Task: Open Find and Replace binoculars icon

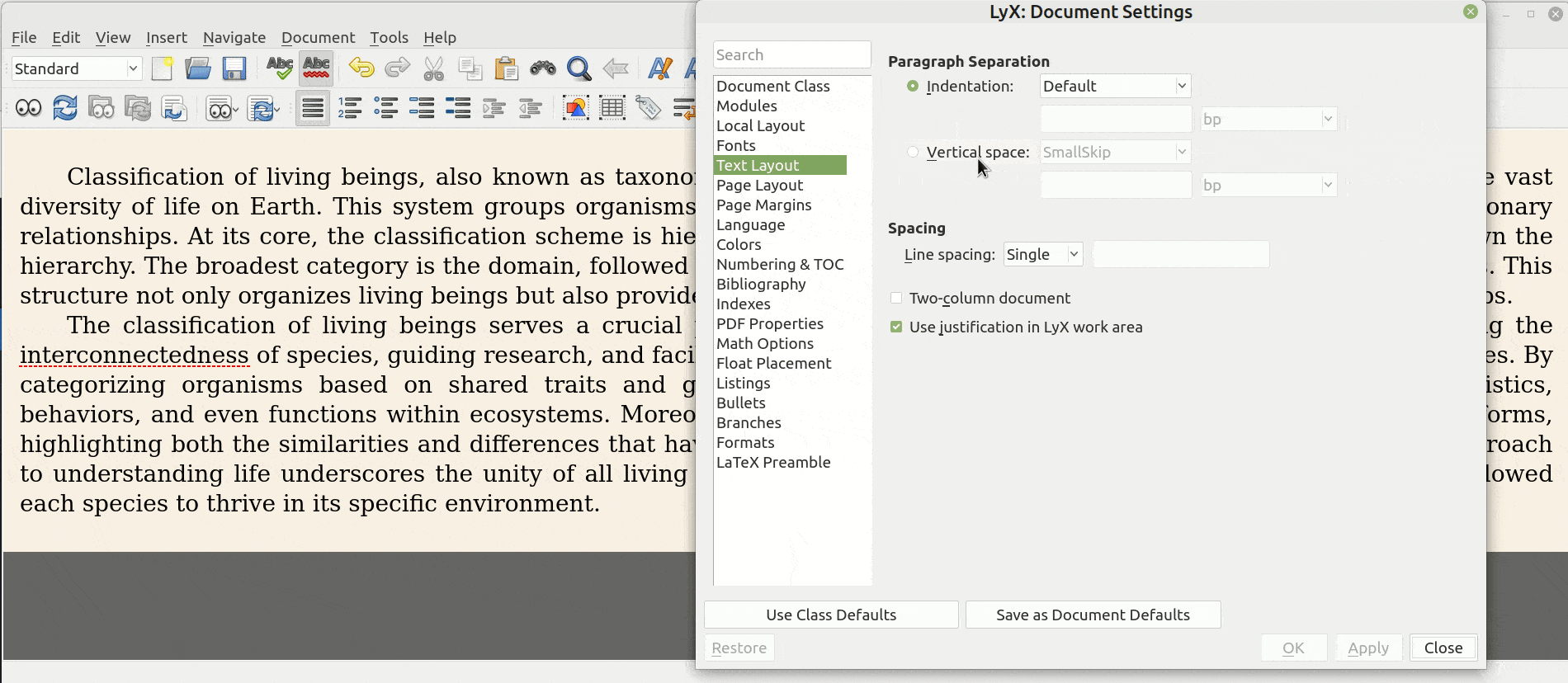Action: (542, 68)
